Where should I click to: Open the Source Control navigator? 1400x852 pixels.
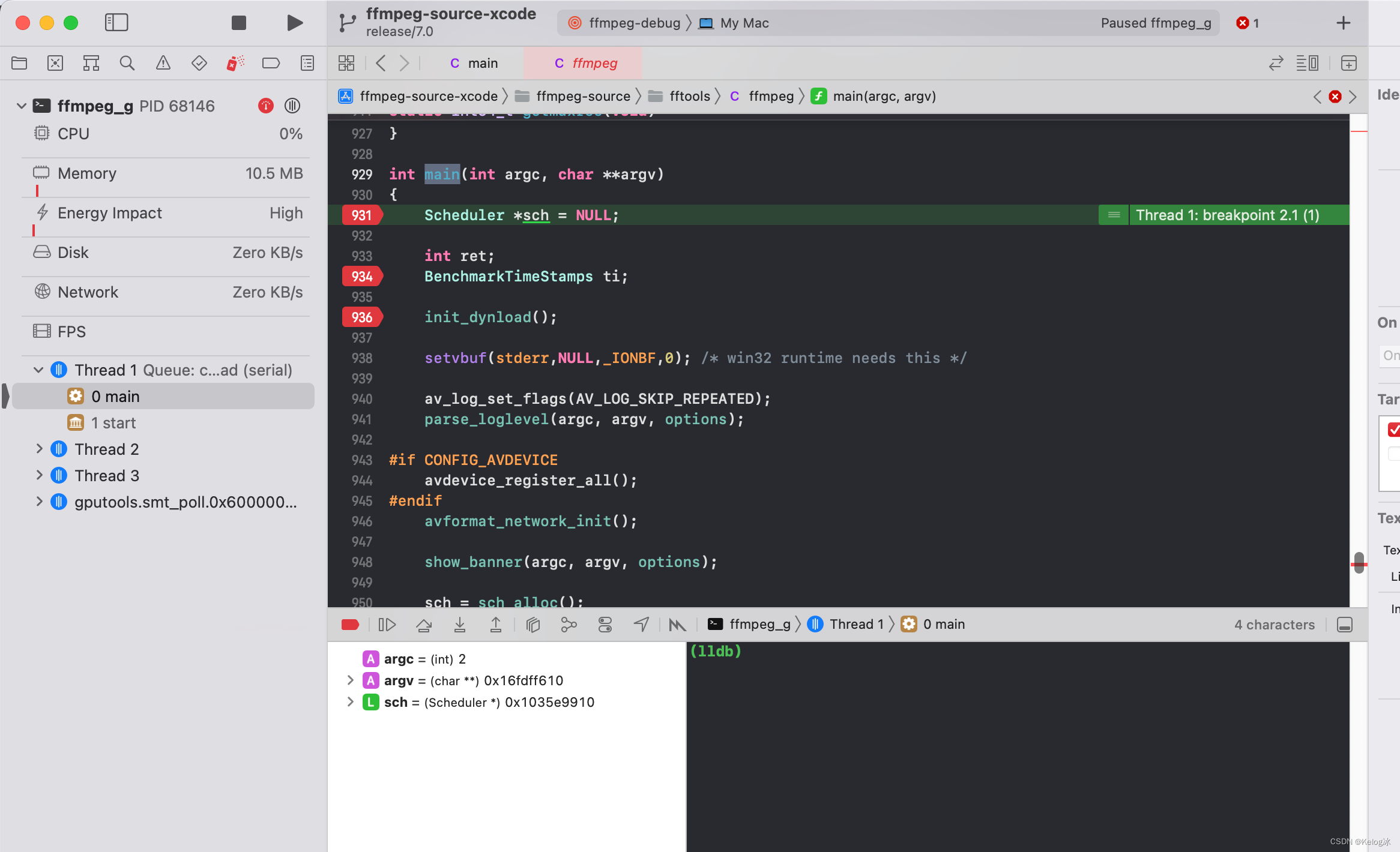click(x=55, y=63)
